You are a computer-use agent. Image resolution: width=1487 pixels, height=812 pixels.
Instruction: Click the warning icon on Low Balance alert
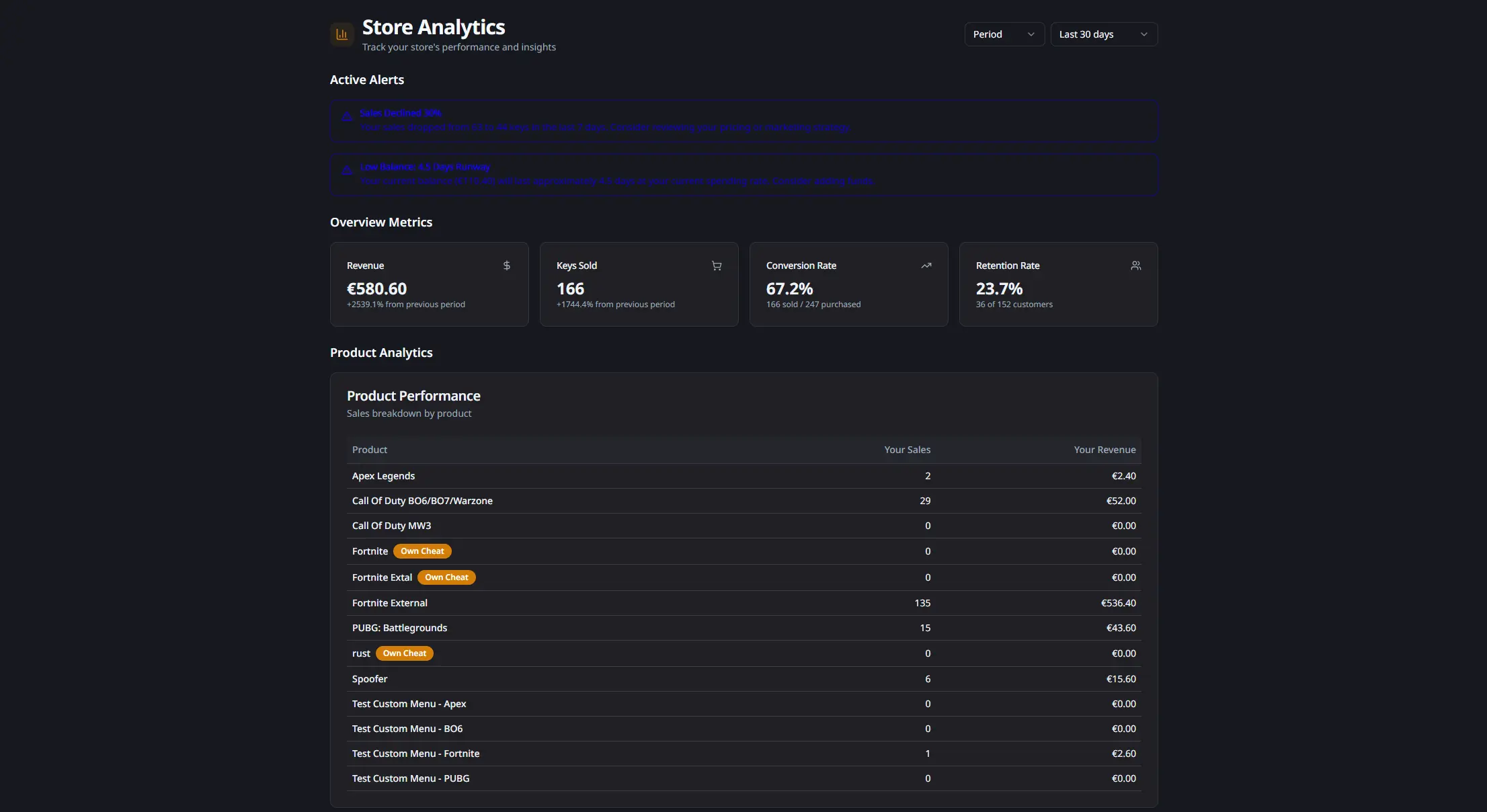click(x=347, y=170)
